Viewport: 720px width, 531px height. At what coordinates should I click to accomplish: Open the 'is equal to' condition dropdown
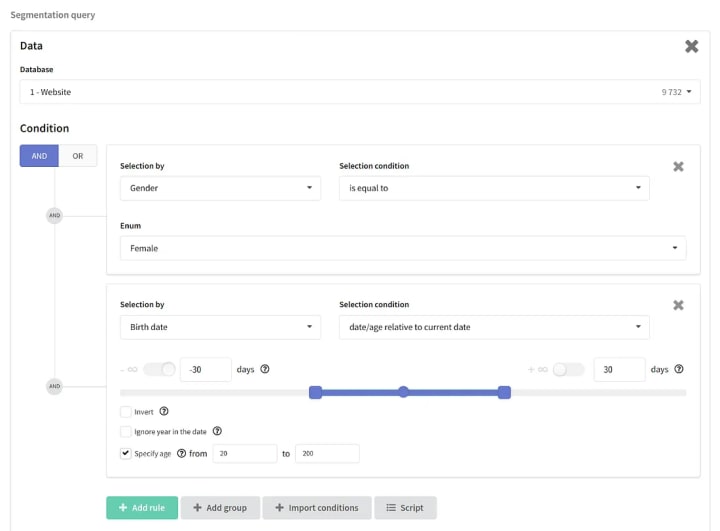[x=494, y=188]
